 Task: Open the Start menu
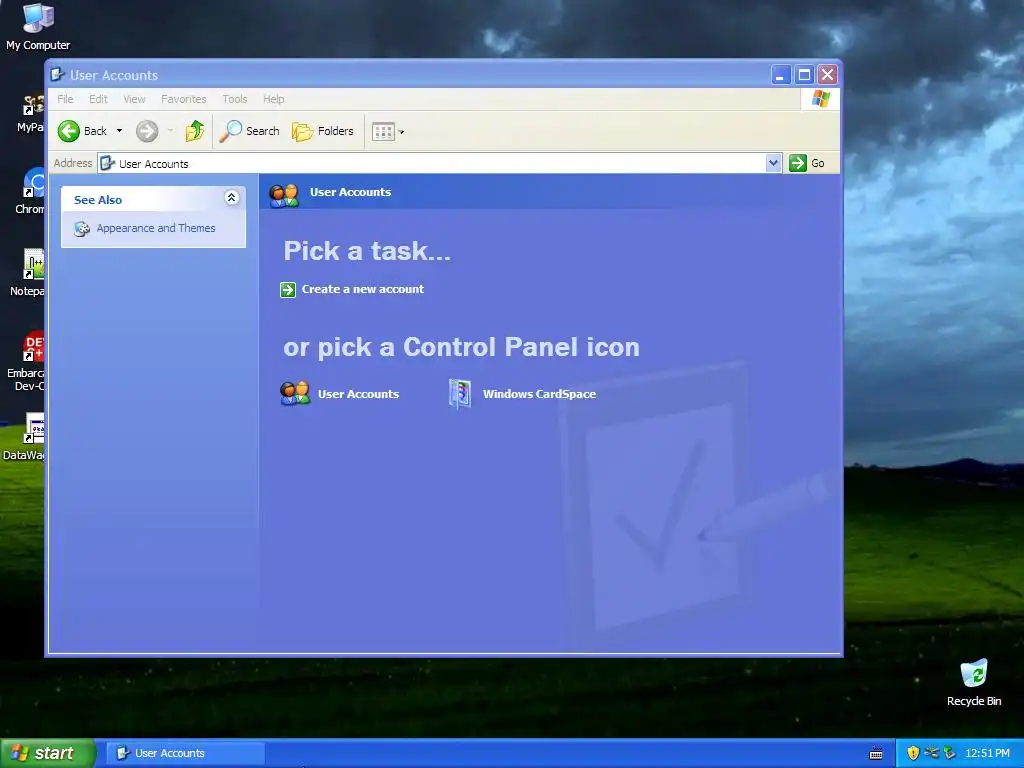[x=47, y=753]
